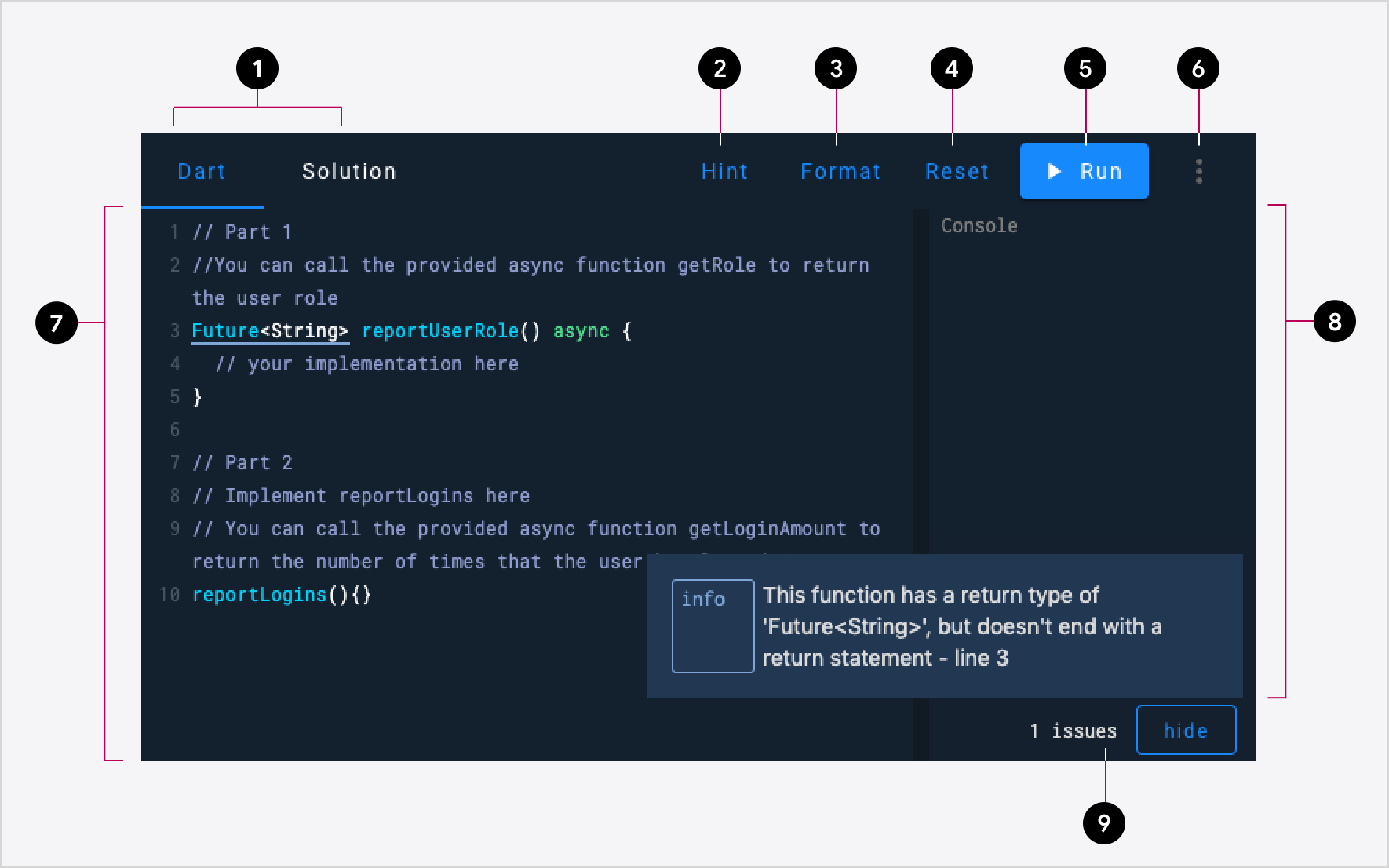This screenshot has width=1389, height=868.
Task: Click the underlined Future<String> token
Action: (x=270, y=330)
